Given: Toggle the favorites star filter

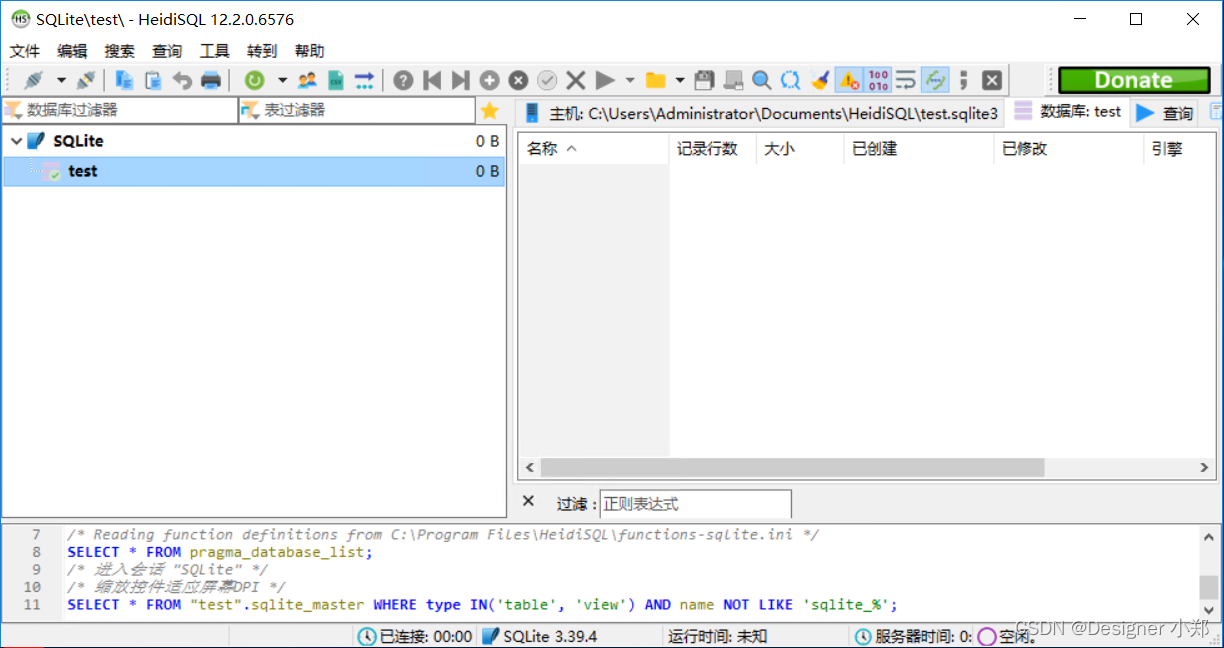Looking at the screenshot, I should (489, 111).
